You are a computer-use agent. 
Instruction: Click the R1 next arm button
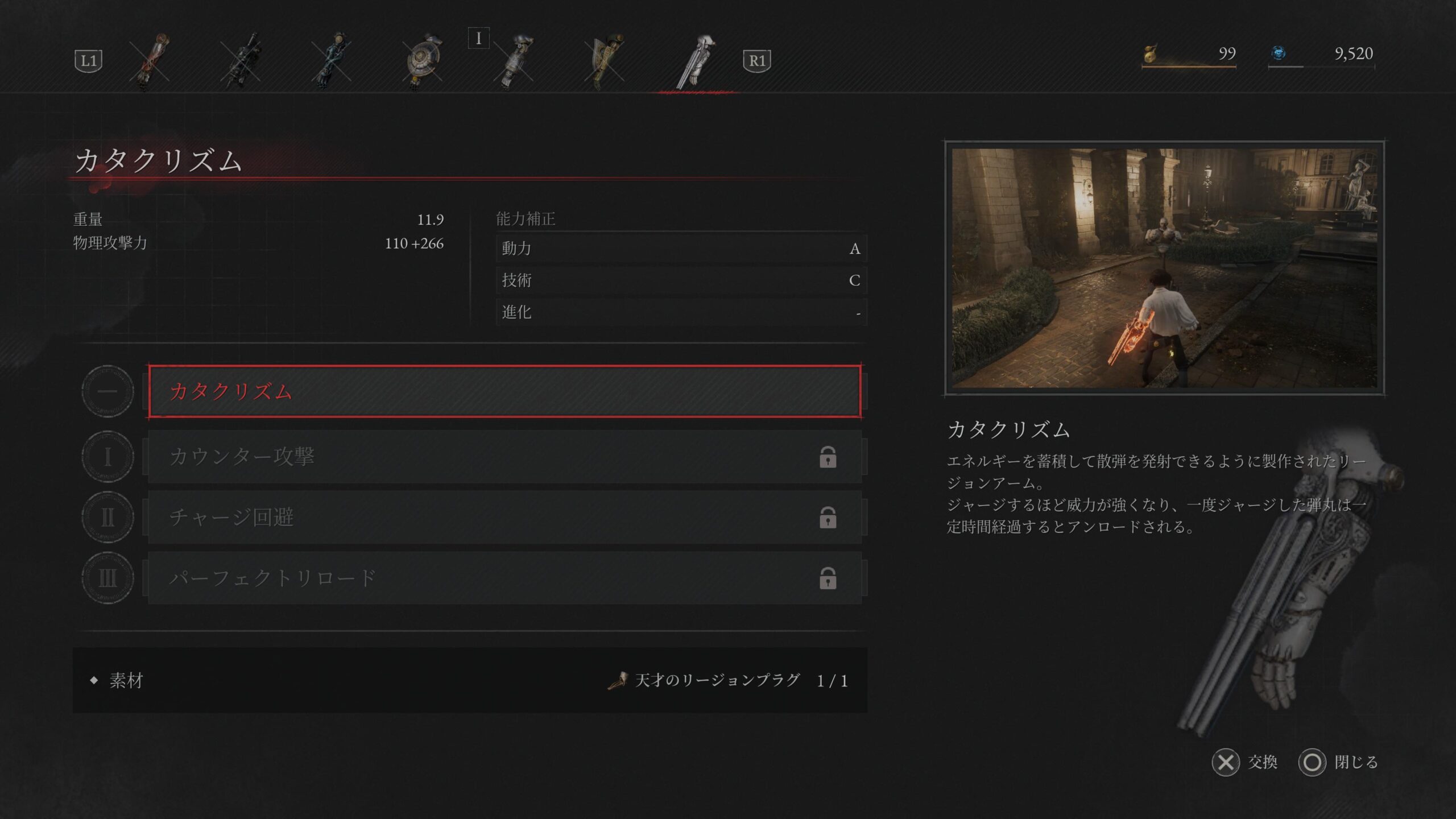point(756,61)
